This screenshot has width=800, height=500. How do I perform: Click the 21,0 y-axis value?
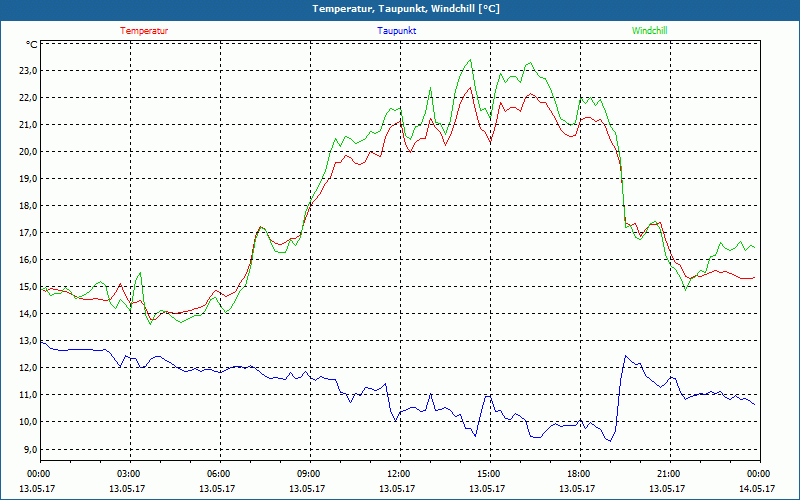tap(28, 125)
